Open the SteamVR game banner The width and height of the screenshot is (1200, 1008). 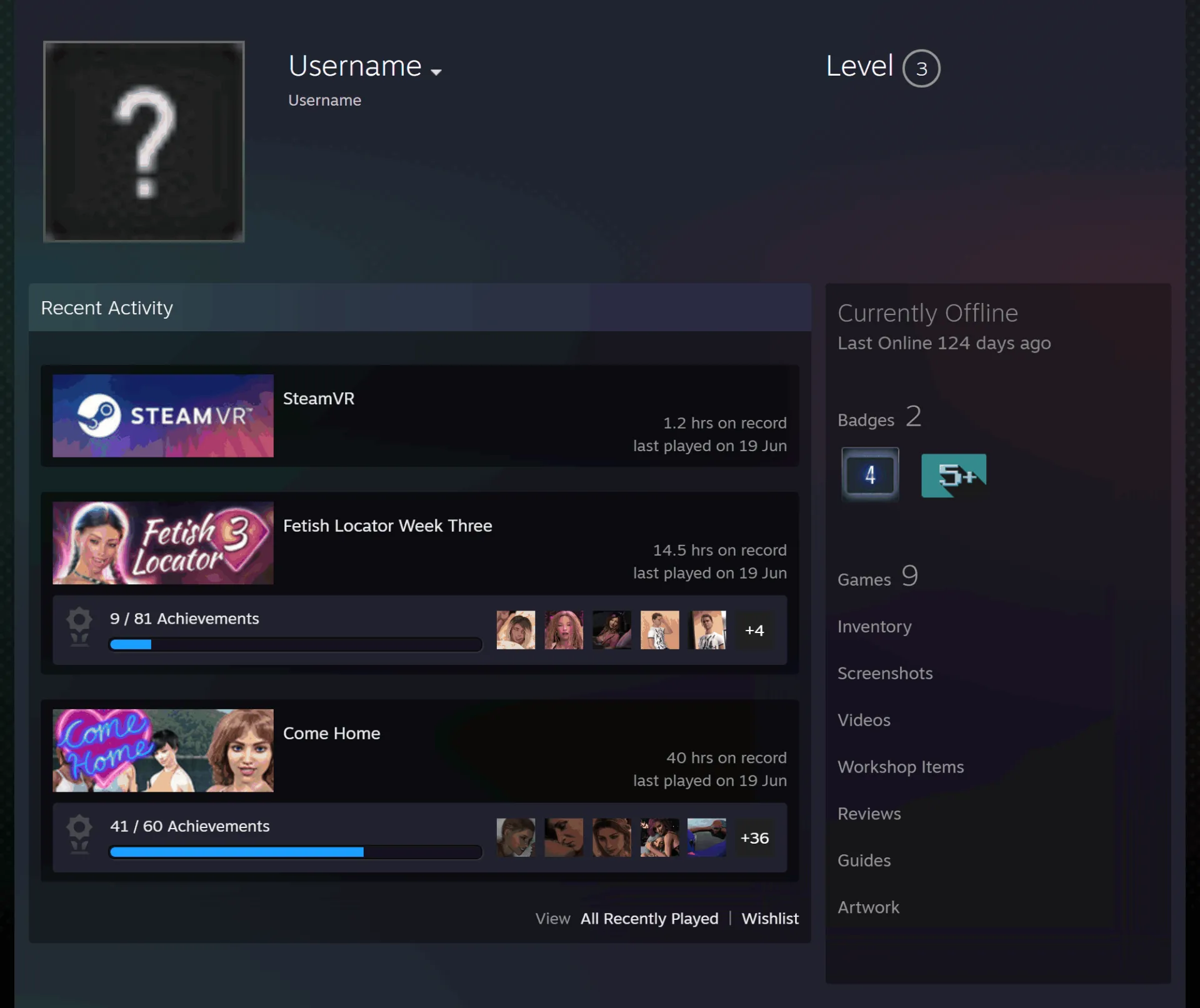[x=163, y=416]
